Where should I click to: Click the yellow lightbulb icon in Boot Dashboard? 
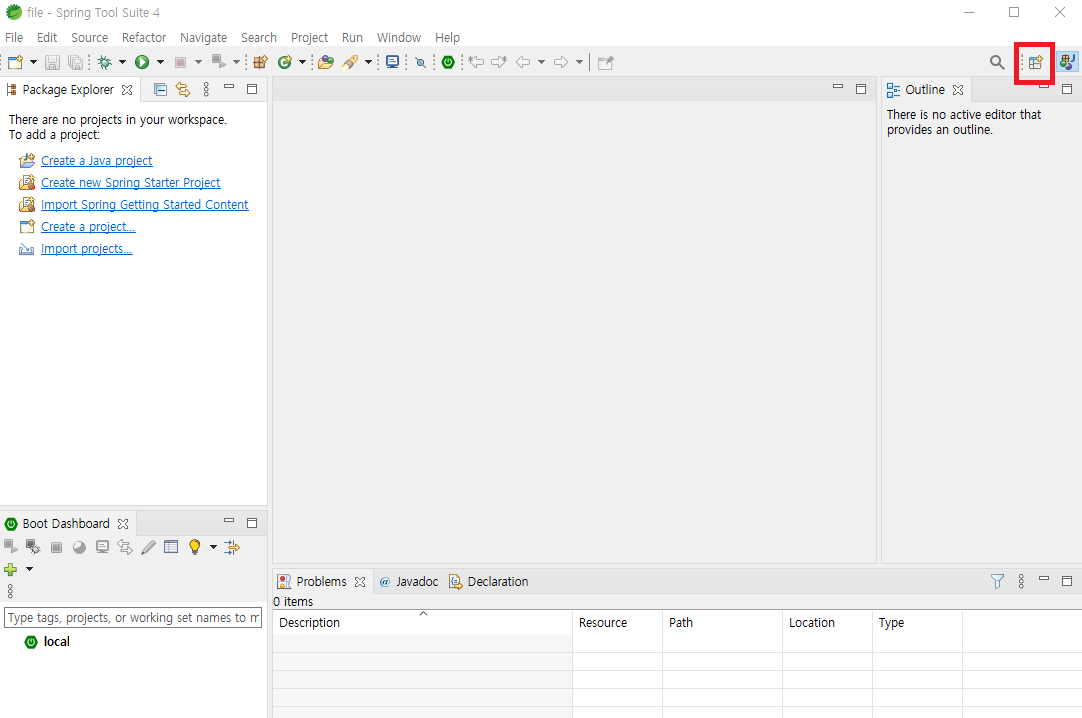coord(195,547)
